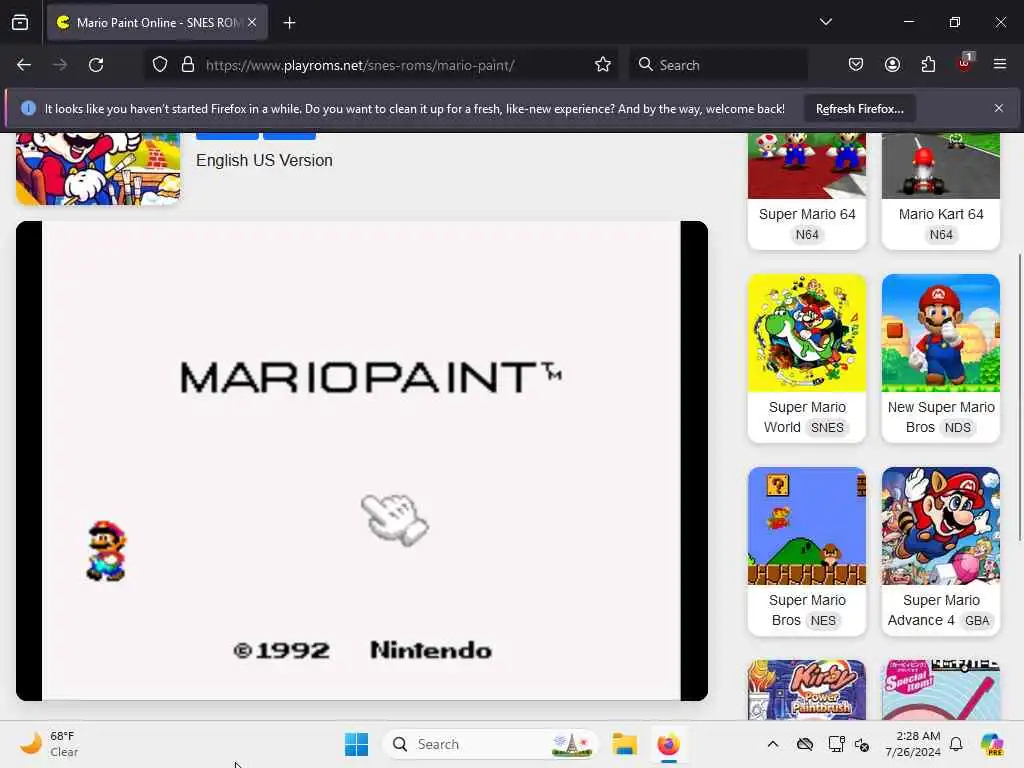Image resolution: width=1024 pixels, height=768 pixels.
Task: Click the Mario Paint cover artwork
Action: point(98,168)
